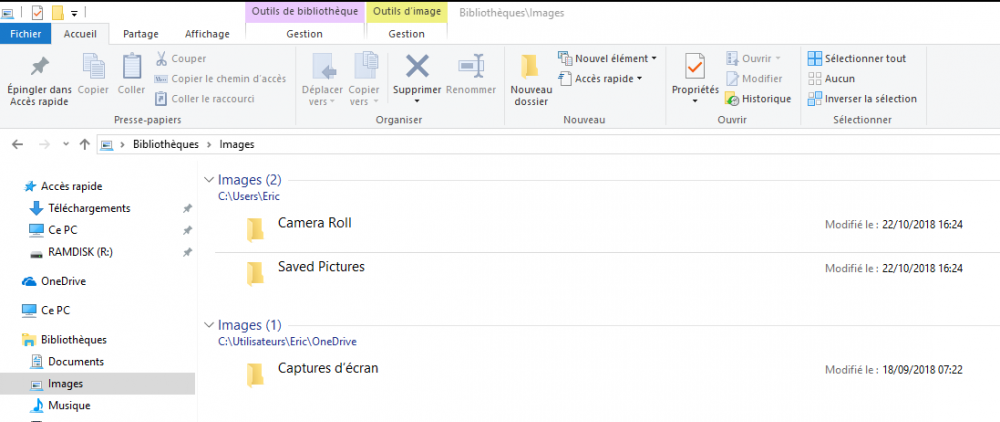Click Épingler dans Accès rapide pin icon

[x=39, y=67]
